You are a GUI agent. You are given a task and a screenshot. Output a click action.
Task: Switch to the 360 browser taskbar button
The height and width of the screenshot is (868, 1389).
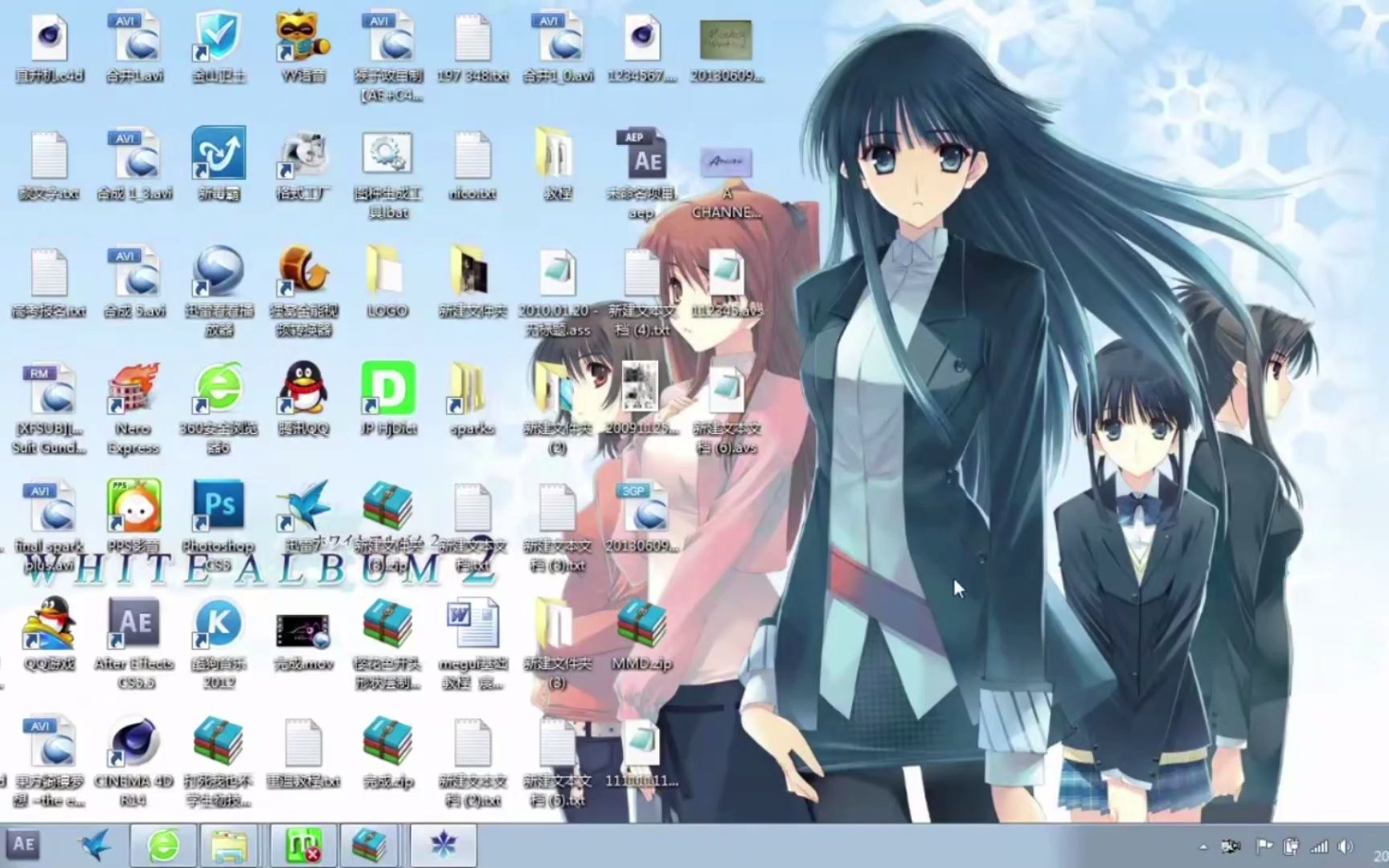[164, 845]
